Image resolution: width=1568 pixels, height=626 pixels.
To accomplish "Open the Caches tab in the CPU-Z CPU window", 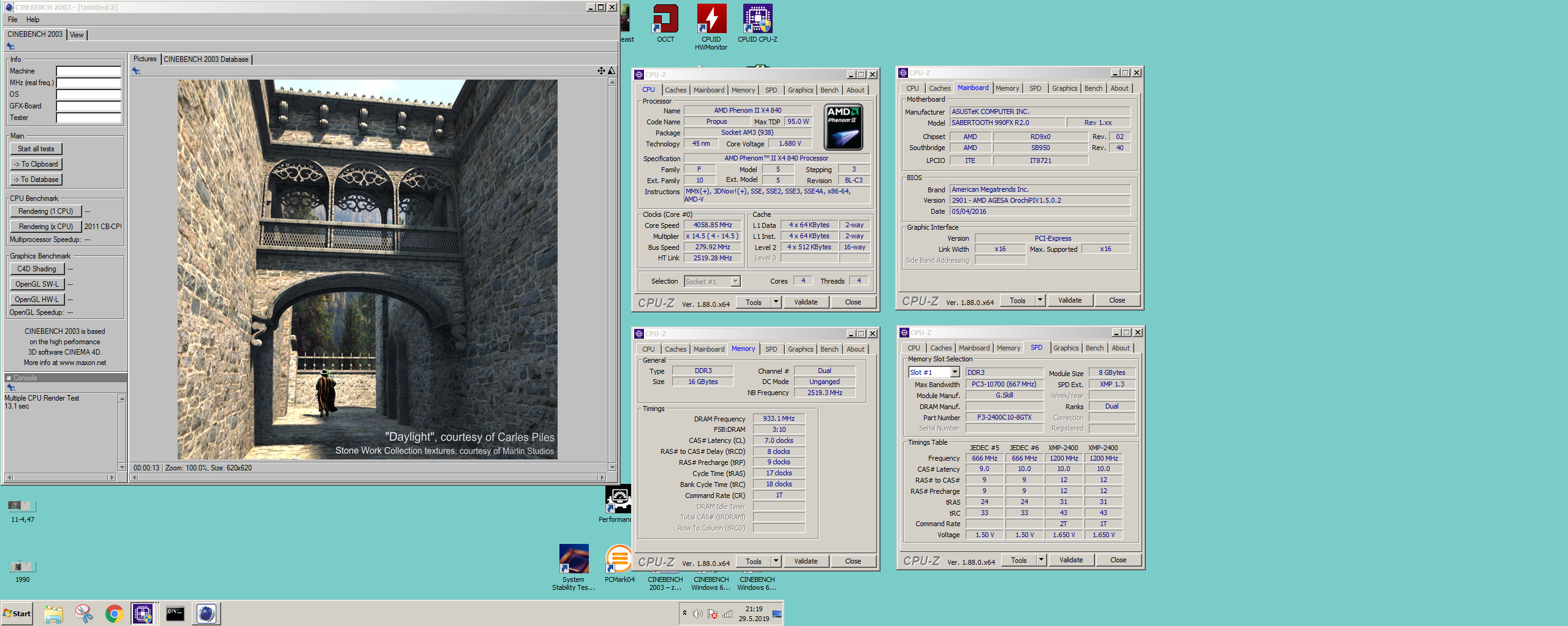I will 675,90.
